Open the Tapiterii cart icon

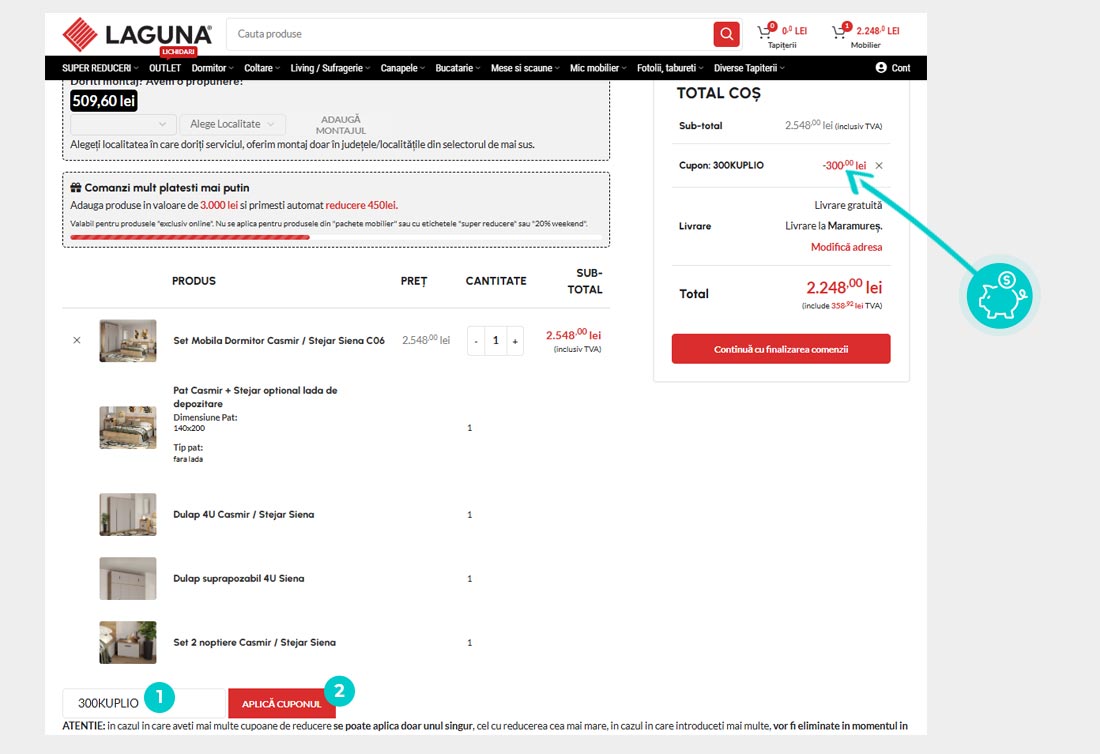click(765, 32)
